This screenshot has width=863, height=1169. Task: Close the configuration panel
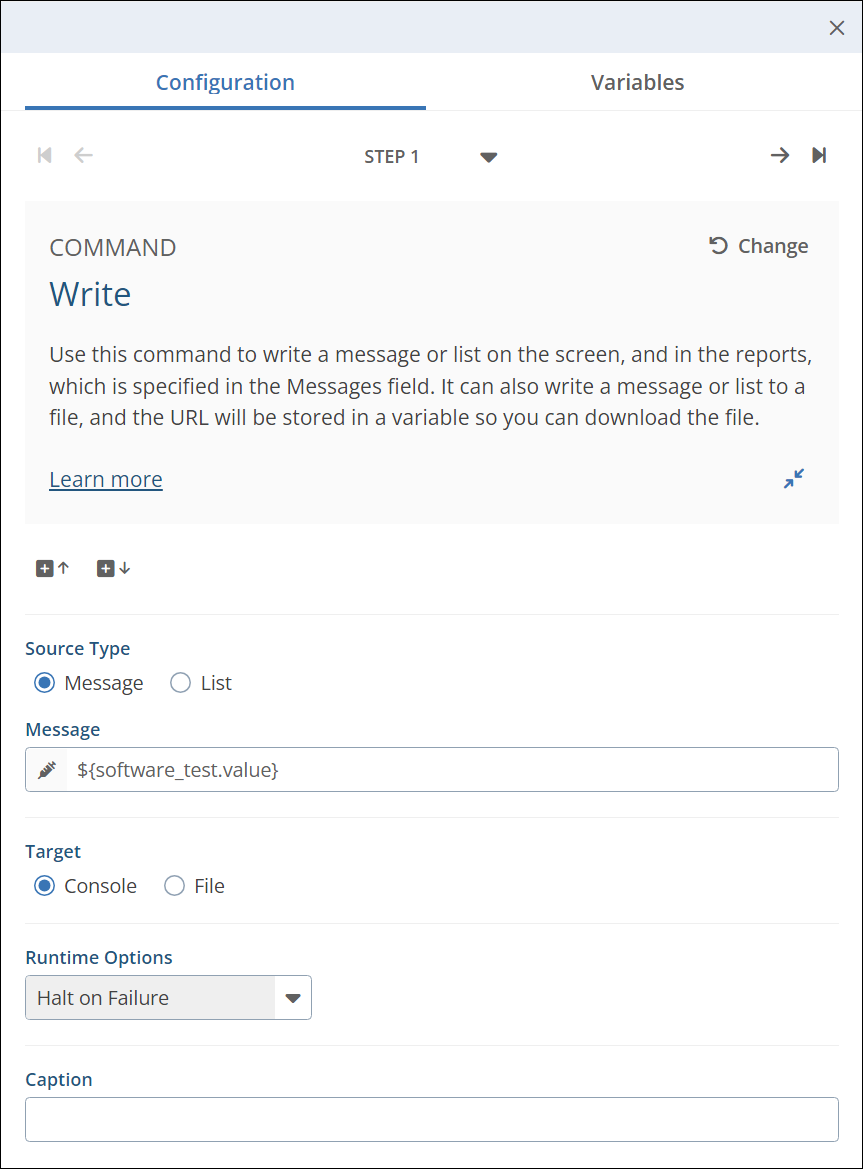(x=837, y=28)
